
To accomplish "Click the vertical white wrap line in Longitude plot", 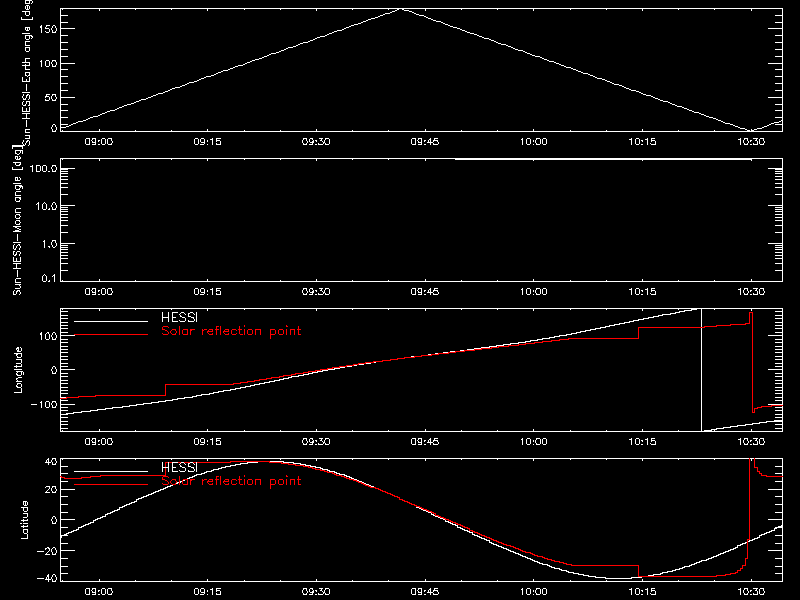I will click(702, 370).
